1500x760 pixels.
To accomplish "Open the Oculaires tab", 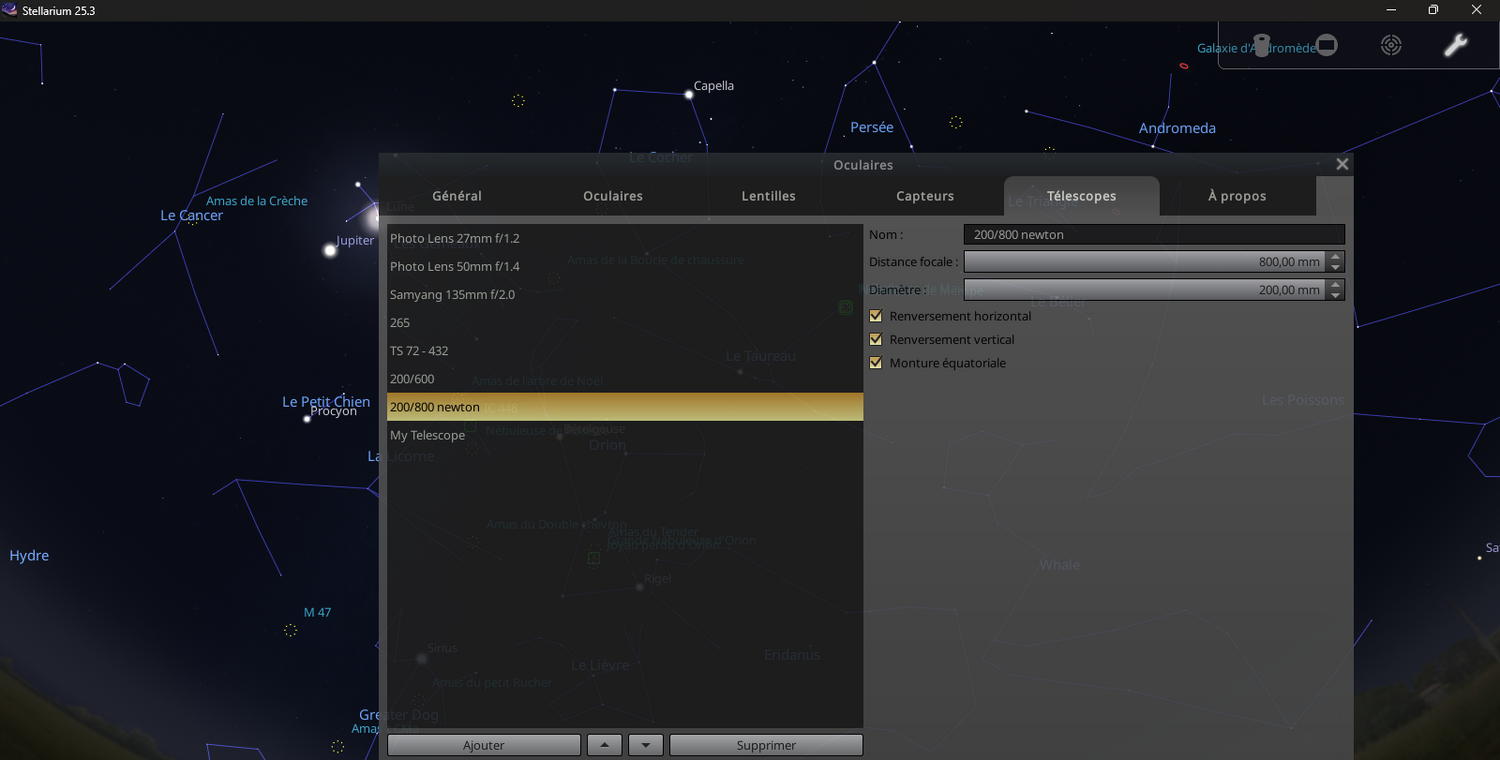I will pos(613,196).
